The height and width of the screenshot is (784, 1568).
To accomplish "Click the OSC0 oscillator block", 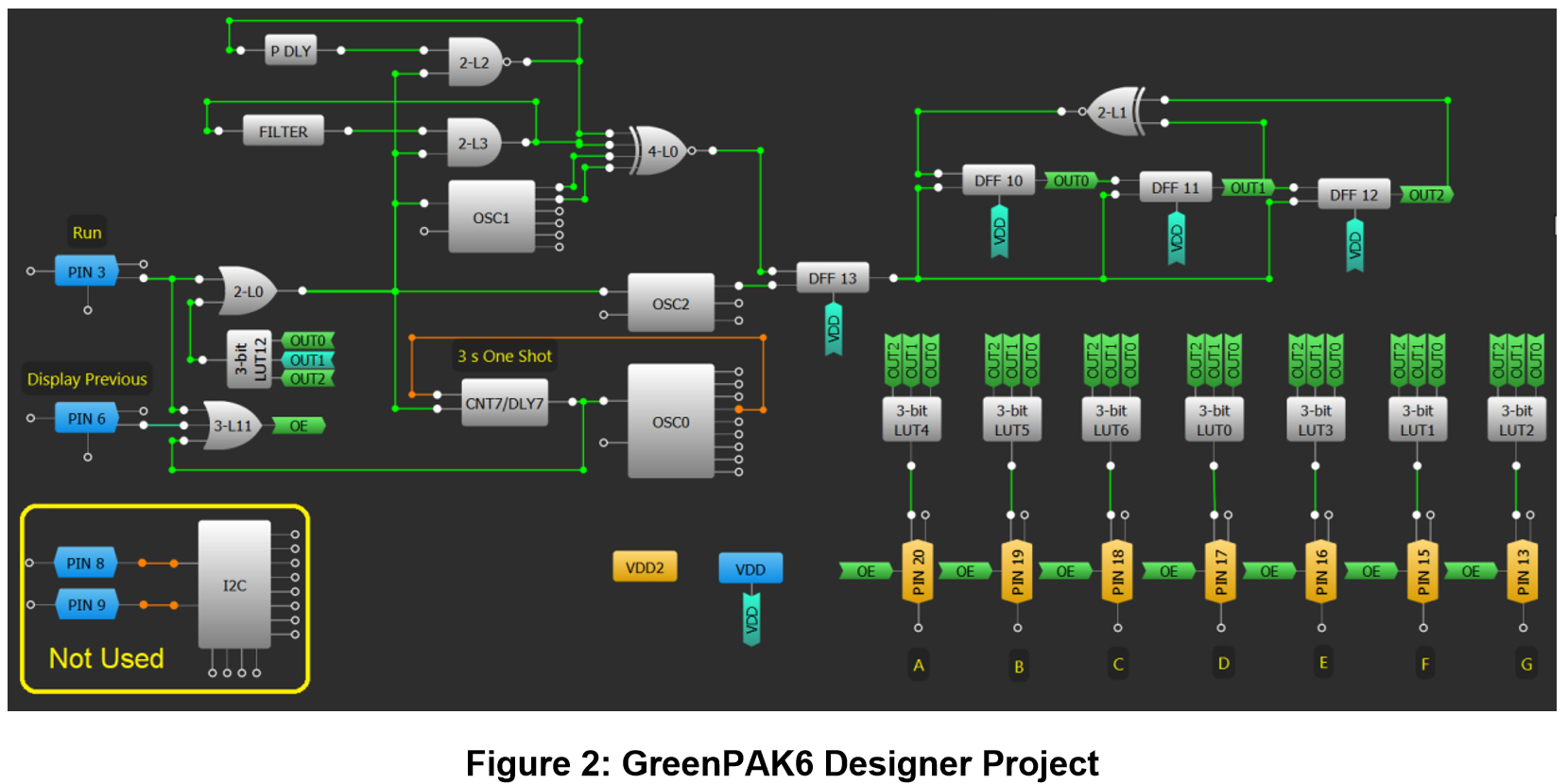I will point(671,422).
